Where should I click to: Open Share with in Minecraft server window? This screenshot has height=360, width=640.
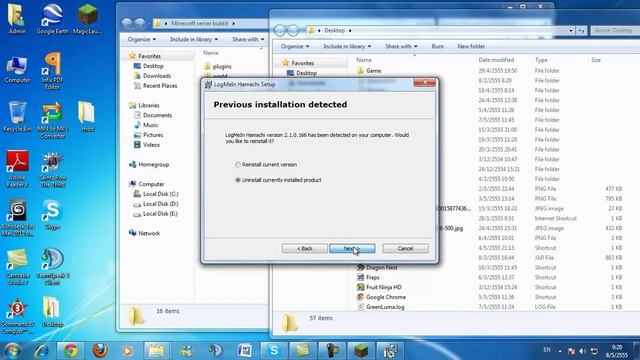pyautogui.click(x=248, y=40)
